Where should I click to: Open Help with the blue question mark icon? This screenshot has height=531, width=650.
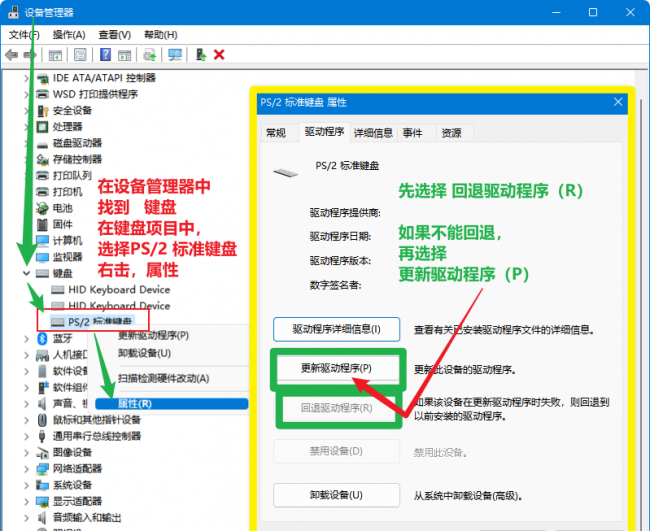[x=105, y=55]
